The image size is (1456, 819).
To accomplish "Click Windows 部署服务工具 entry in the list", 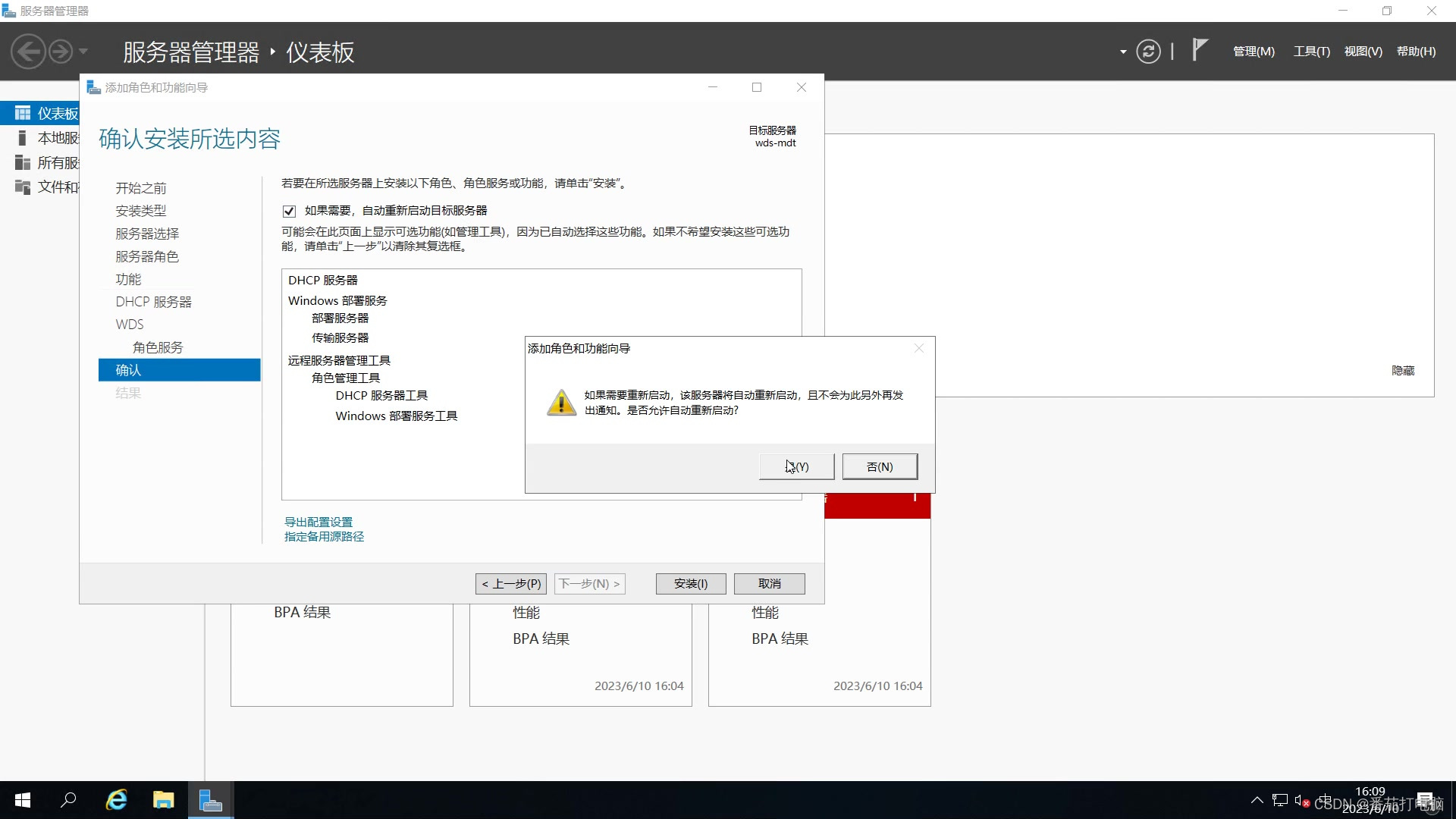I will pyautogui.click(x=397, y=416).
